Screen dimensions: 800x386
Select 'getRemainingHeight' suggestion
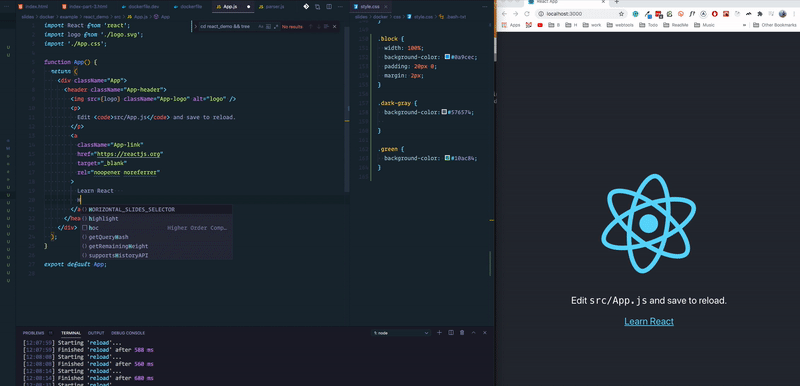[156, 246]
